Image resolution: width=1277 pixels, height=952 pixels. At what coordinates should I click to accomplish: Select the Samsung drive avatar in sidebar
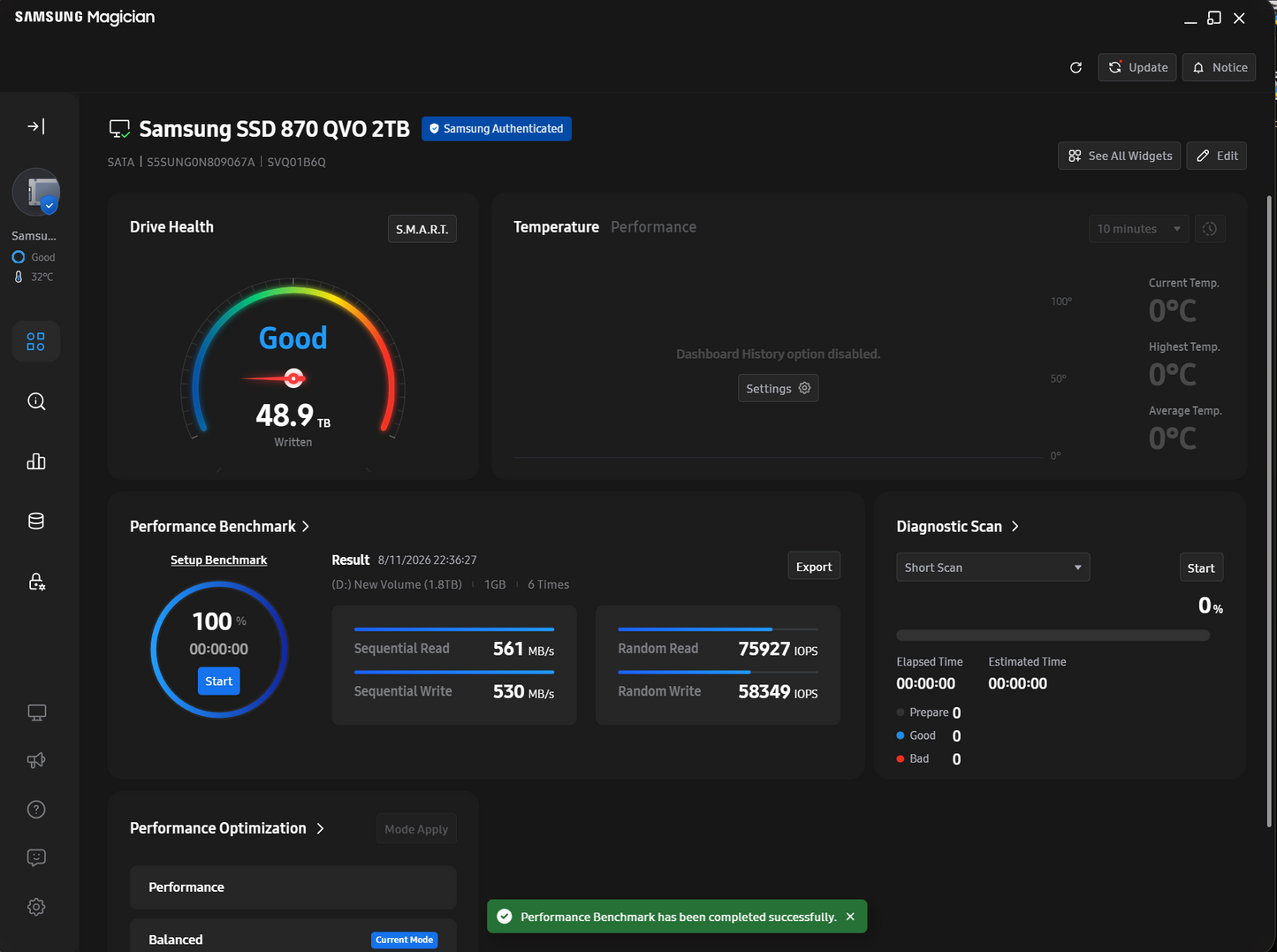(36, 193)
